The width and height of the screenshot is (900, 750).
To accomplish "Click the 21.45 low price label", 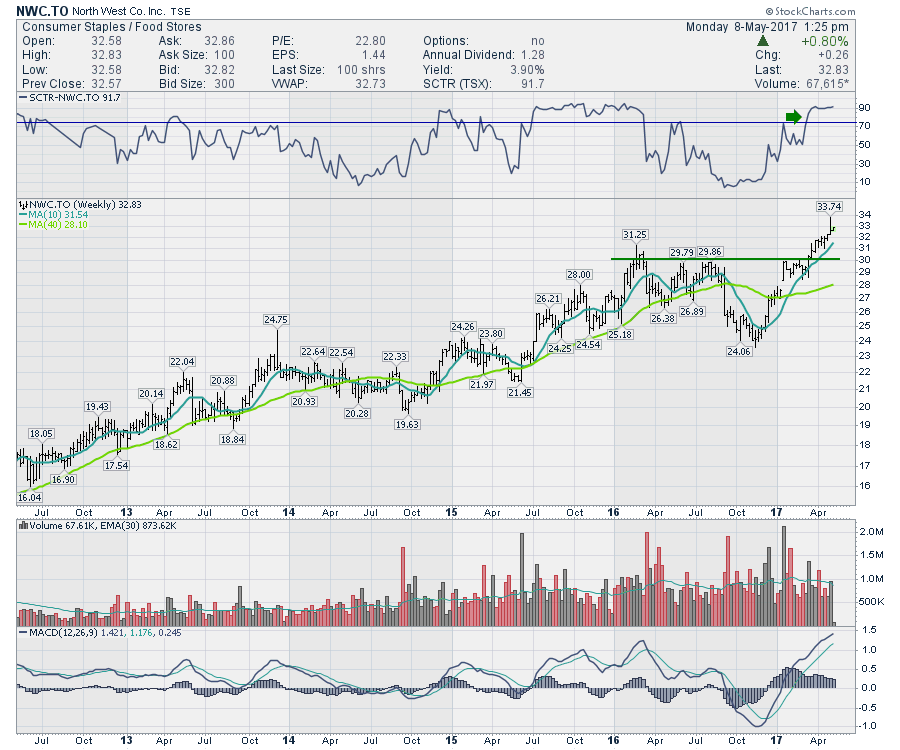I will click(x=519, y=392).
